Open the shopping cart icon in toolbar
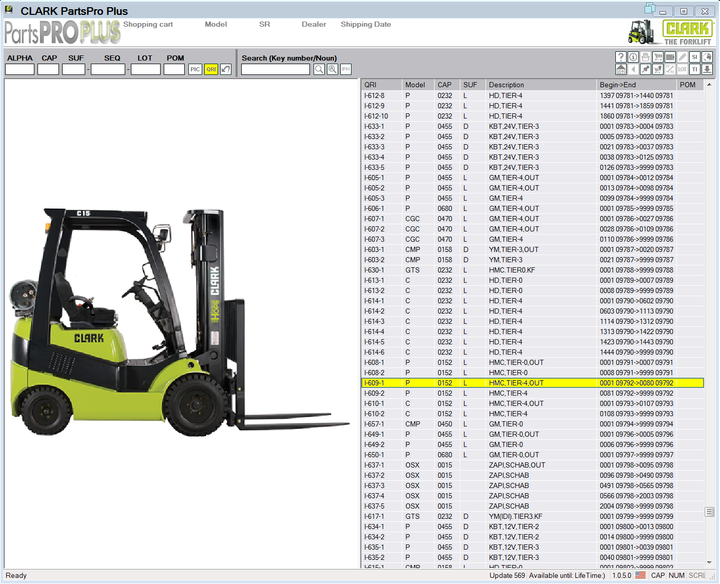Screen dimensions: 720x584 click(658, 57)
